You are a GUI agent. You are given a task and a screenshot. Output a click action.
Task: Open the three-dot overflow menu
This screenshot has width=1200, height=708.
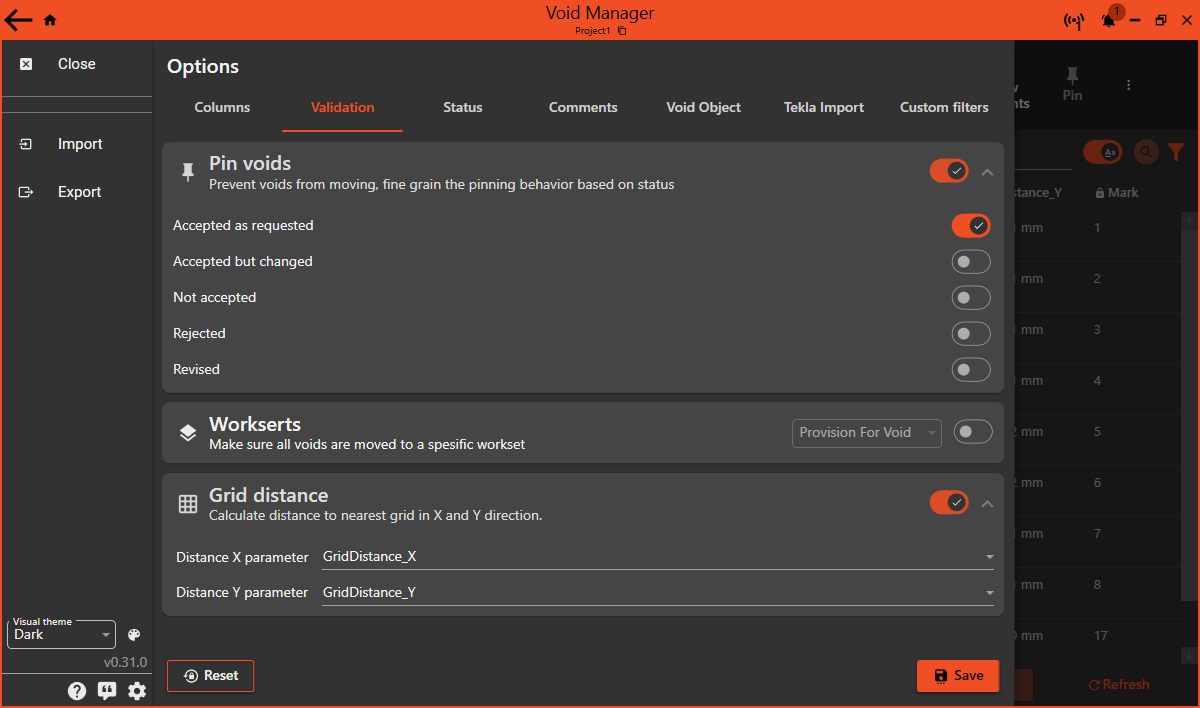point(1128,84)
